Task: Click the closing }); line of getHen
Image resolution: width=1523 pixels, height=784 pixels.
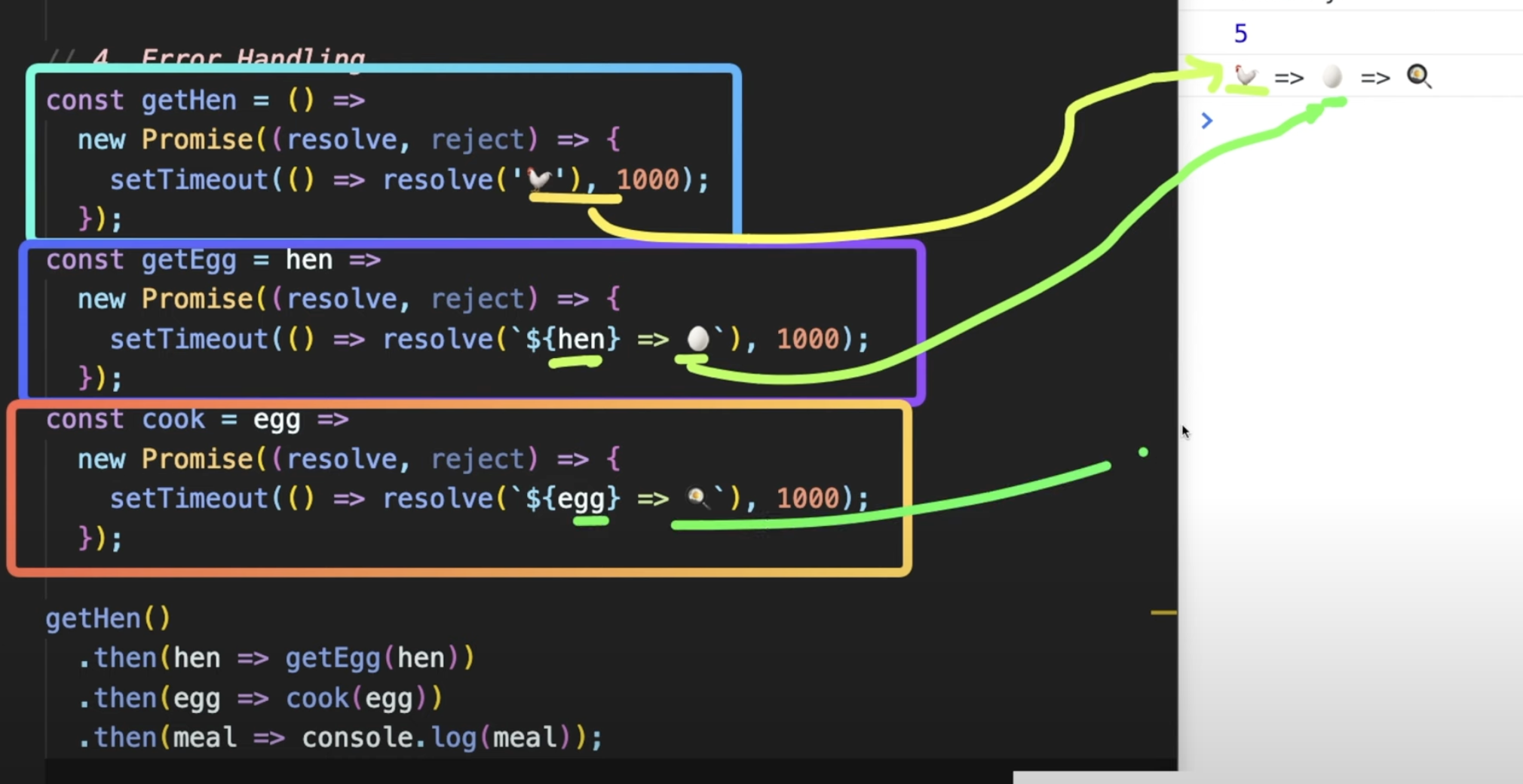Action: 100,219
